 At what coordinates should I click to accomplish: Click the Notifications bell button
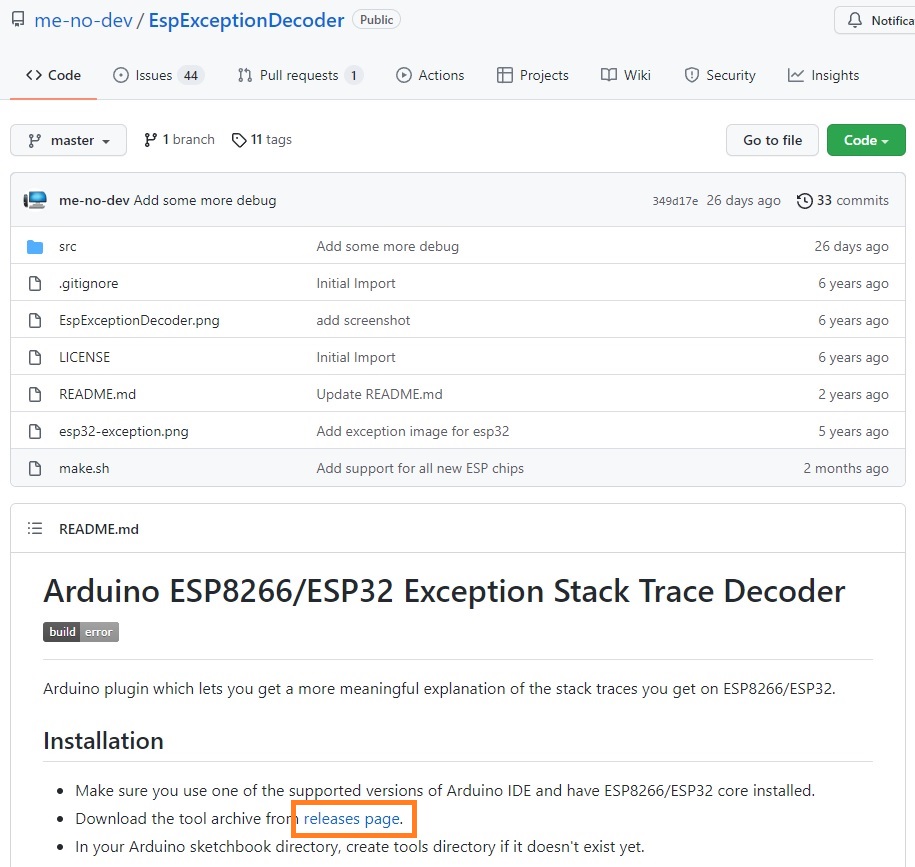[875, 20]
